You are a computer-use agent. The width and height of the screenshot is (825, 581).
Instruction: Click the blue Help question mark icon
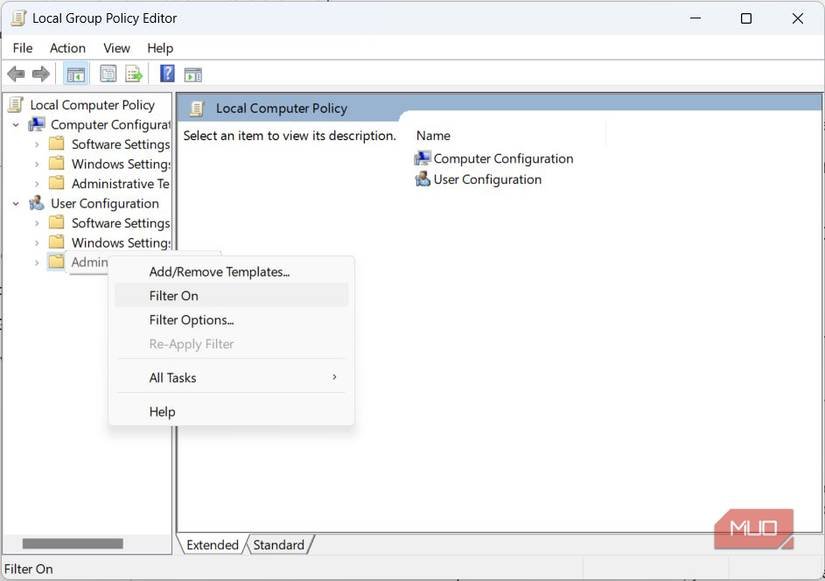[x=167, y=74]
